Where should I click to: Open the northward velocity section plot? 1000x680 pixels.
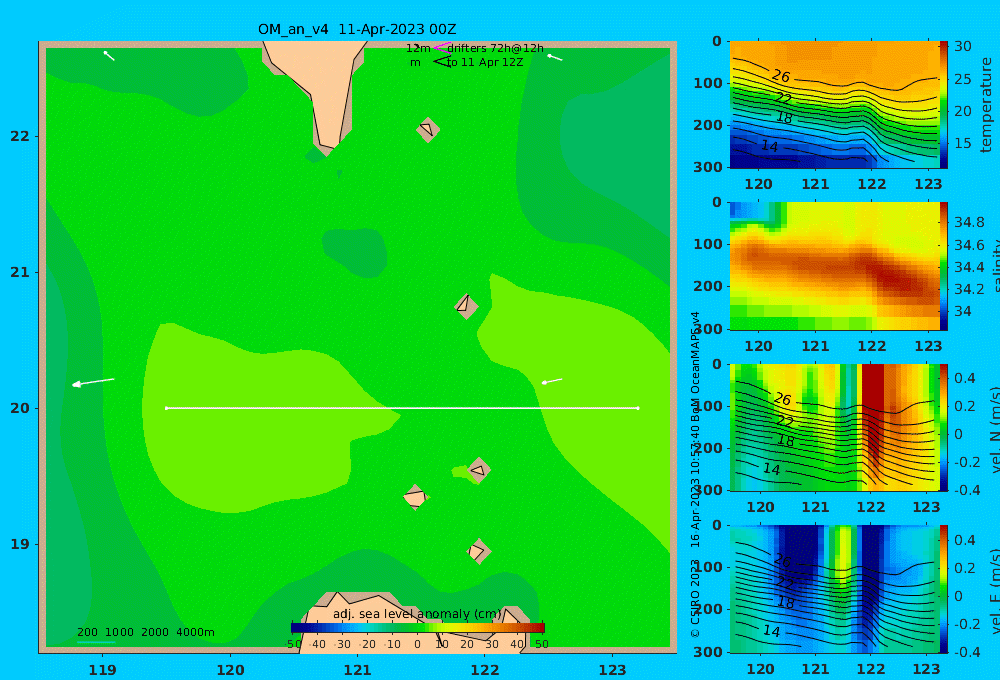(x=834, y=427)
